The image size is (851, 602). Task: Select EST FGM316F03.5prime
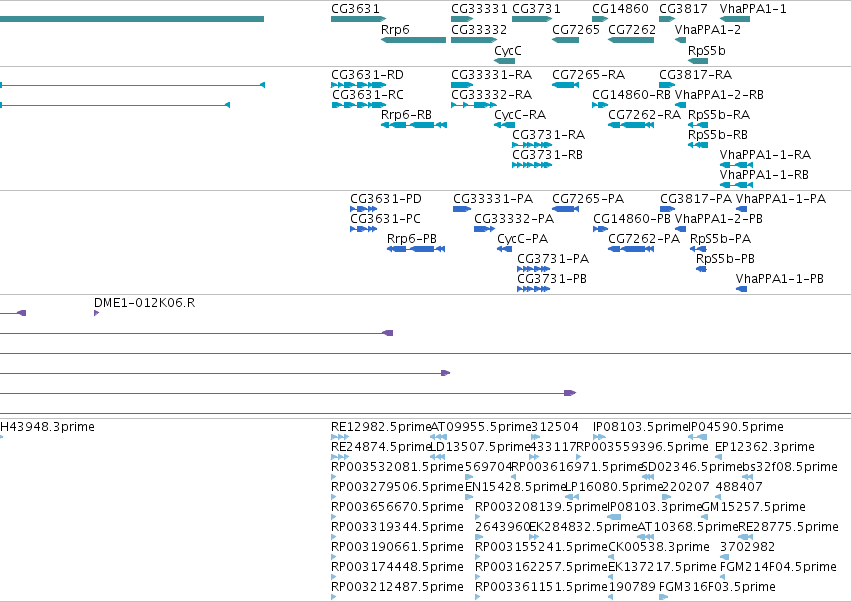(717, 586)
